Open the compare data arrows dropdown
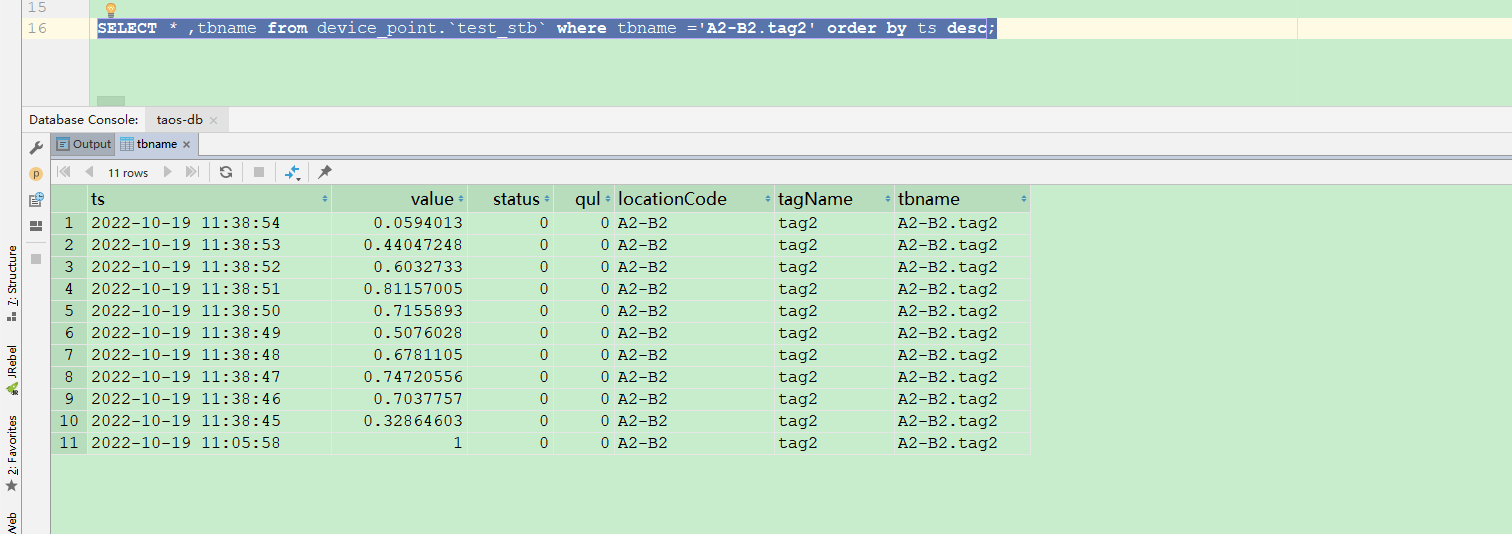This screenshot has width=1512, height=534. (293, 172)
